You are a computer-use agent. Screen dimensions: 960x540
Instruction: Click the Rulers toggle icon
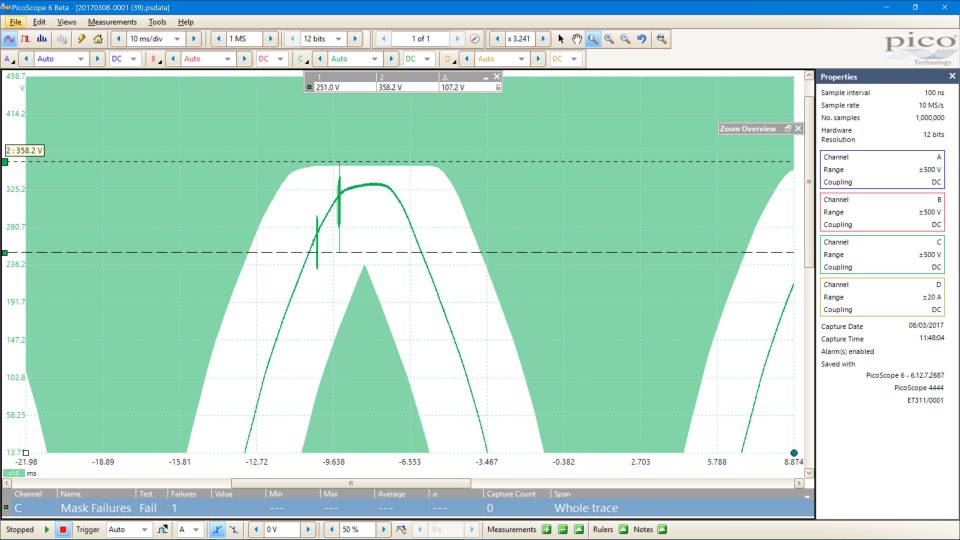623,529
